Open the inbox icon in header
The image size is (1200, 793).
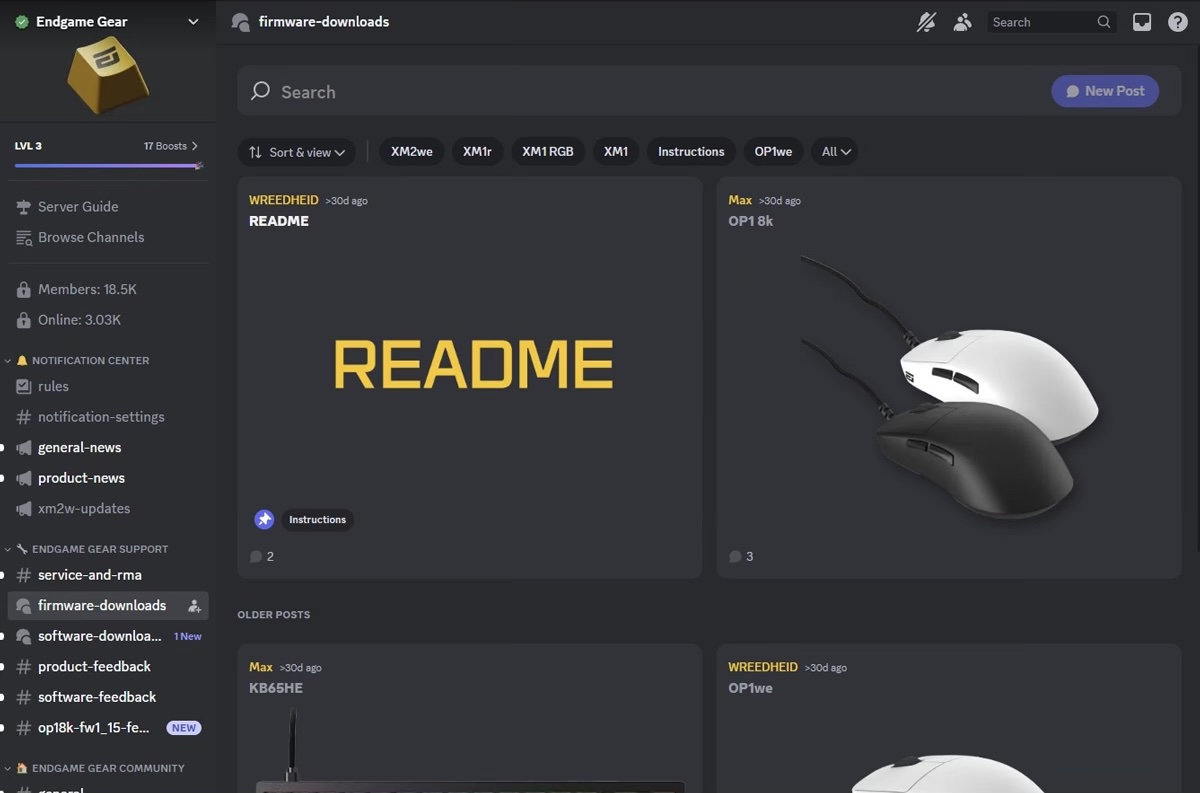tap(1142, 22)
